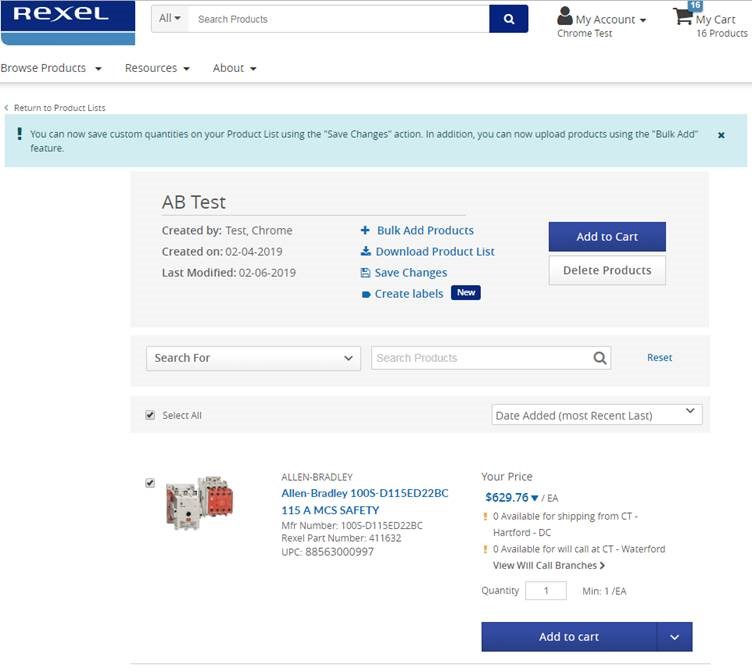Screen dimensions: 752x672
Task: Click Last Modified 02-06-2019 text
Action: tap(229, 272)
